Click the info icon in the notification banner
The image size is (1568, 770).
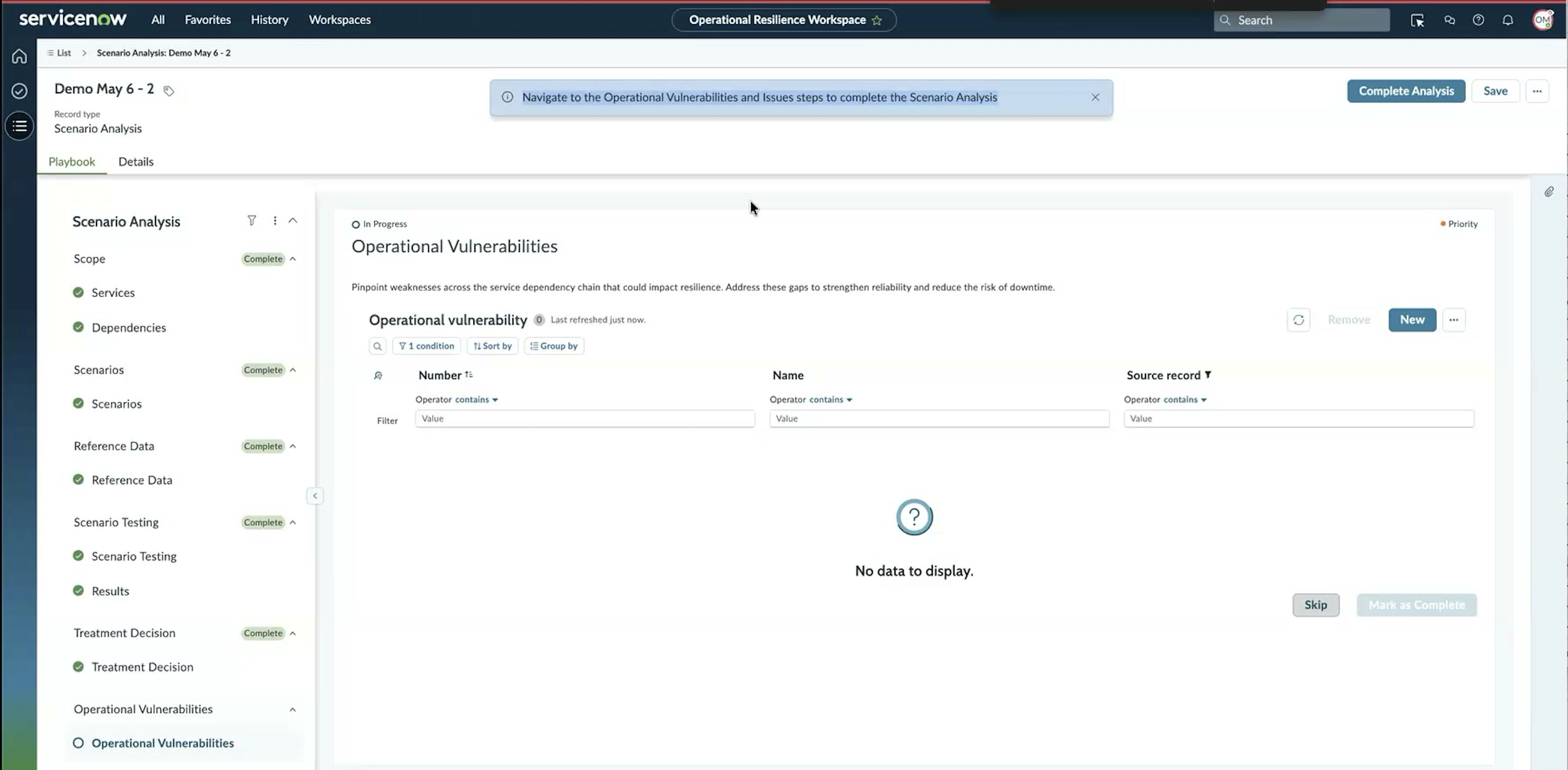click(x=507, y=97)
